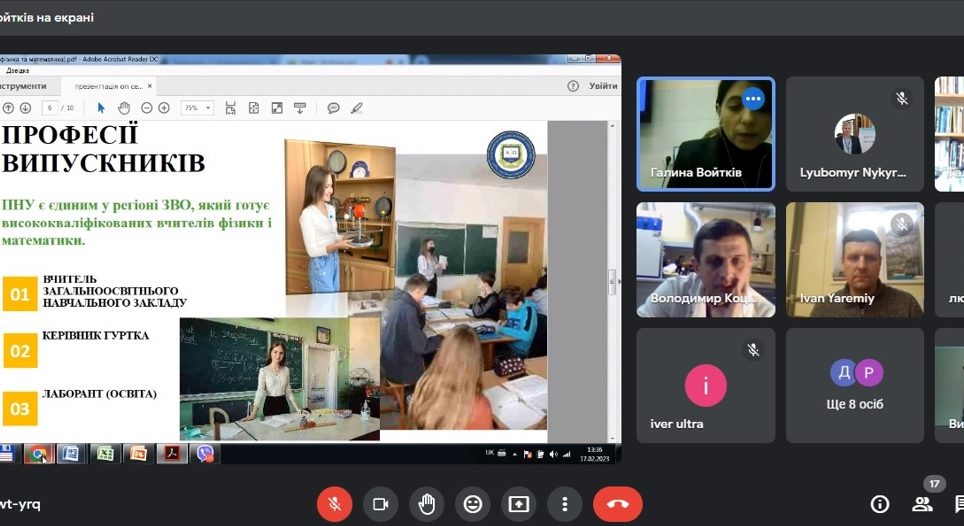Open the three-dot more options menu
The height and width of the screenshot is (526, 964).
[565, 504]
